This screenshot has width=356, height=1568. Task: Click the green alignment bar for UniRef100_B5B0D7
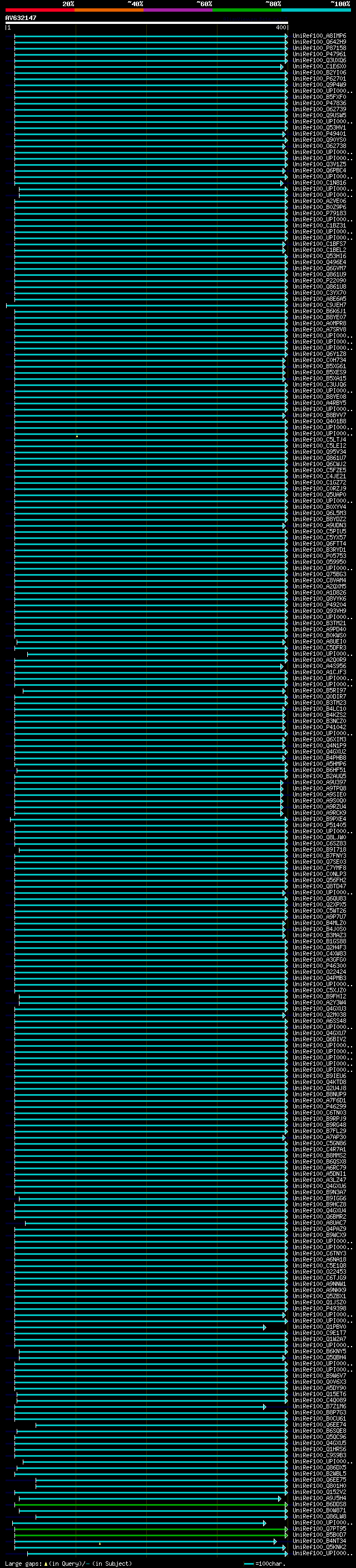point(151,1535)
